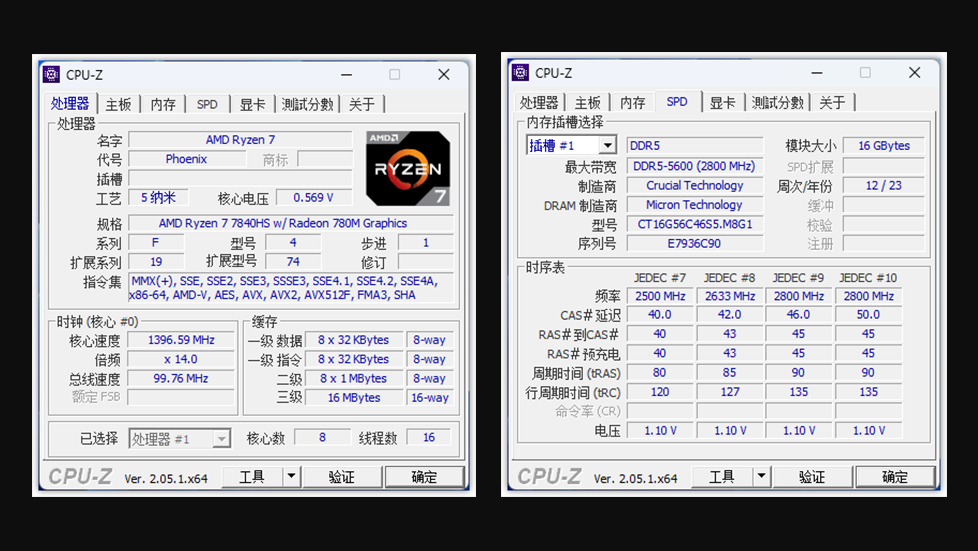Click the instruction set MMX(+), SSE text
Viewport: 978px width, 551px height.
[x=291, y=288]
